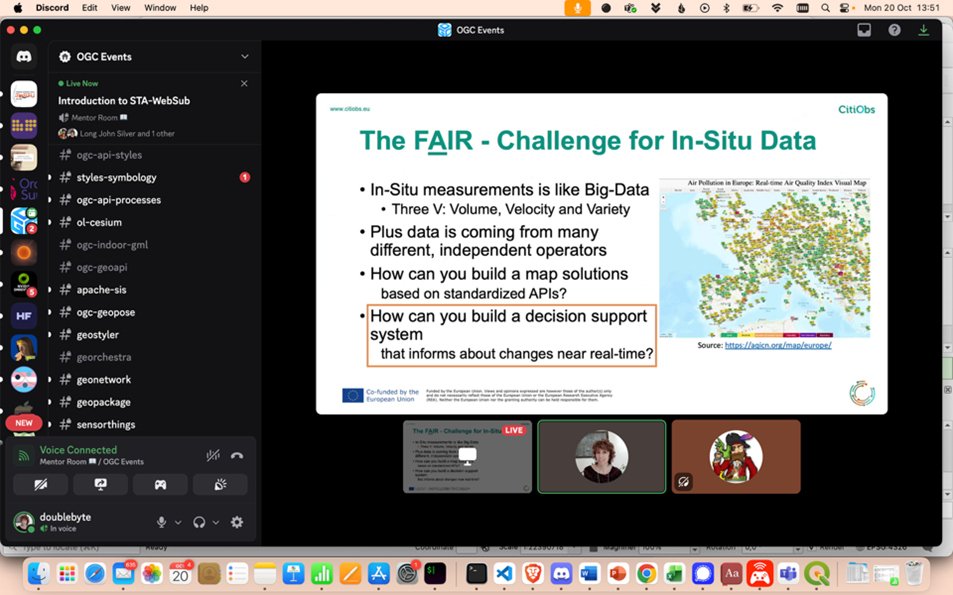The height and width of the screenshot is (595, 953).
Task: Click the orange microphone indicator in the menu bar
Action: (x=577, y=7)
